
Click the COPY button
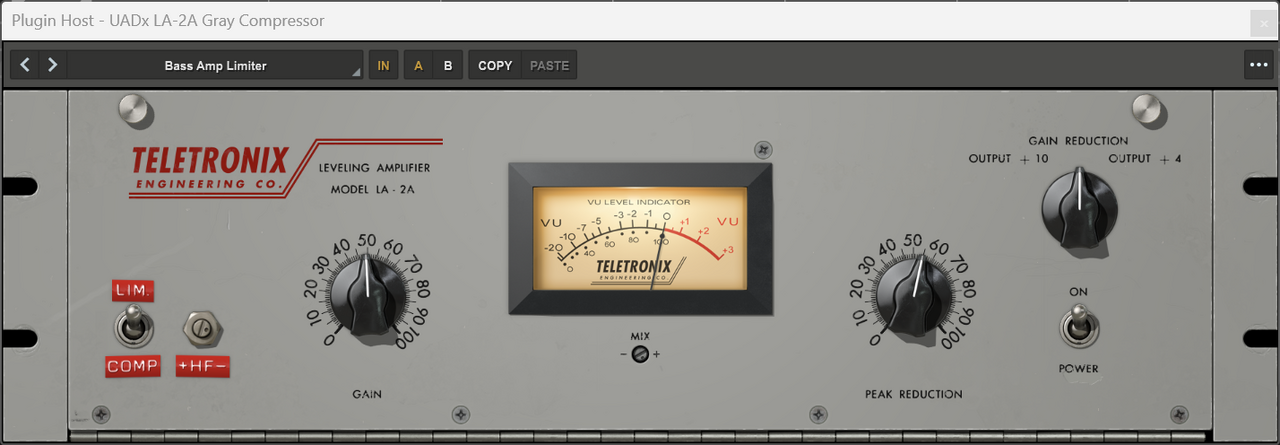495,66
